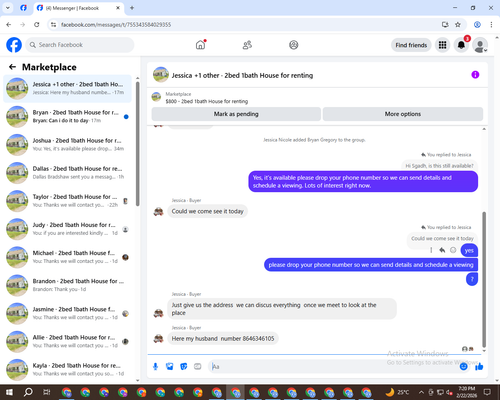The image size is (500, 400).
Task: Click 'Here my husband number' message
Action: point(223,339)
